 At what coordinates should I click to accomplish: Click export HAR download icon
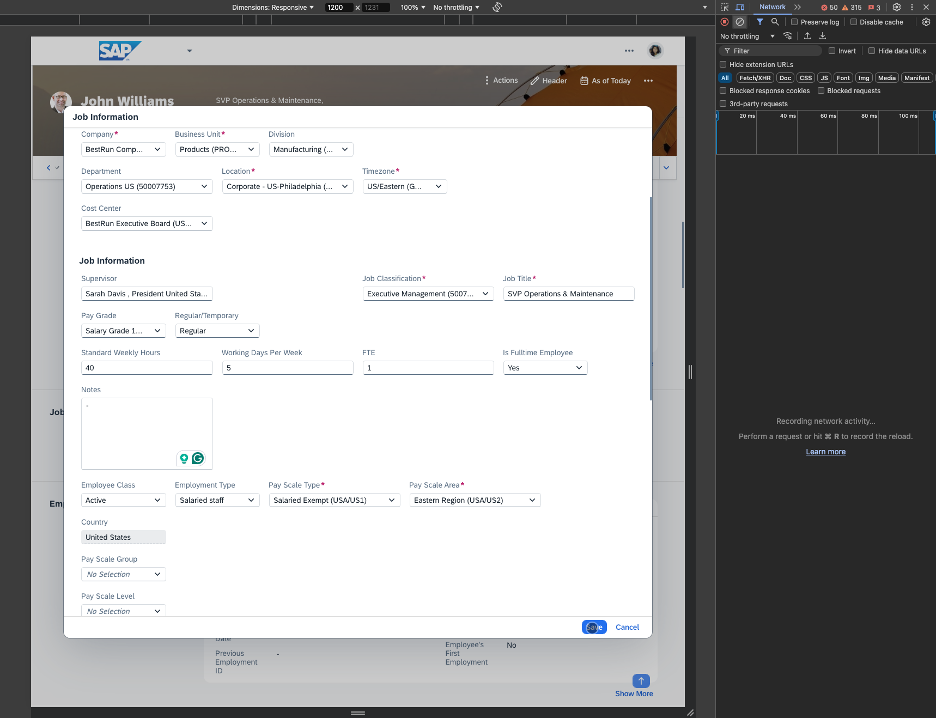click(822, 36)
